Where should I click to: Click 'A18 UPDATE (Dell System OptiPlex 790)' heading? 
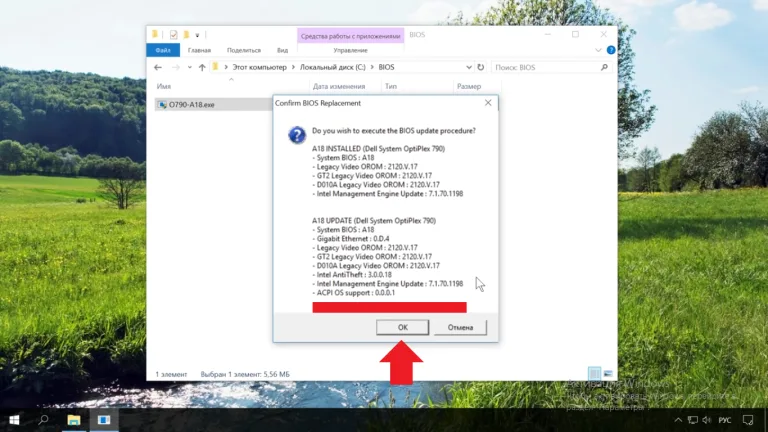click(374, 220)
